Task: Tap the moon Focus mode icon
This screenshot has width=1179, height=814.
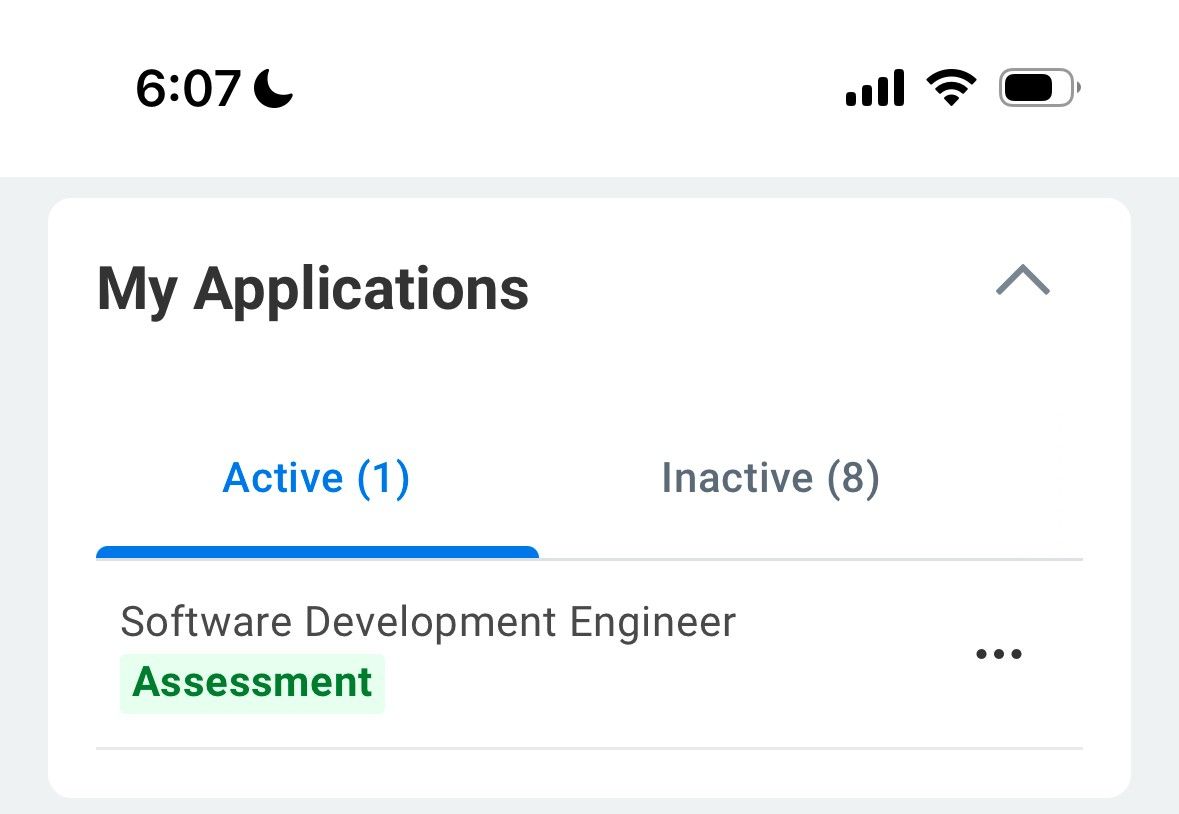Action: [x=273, y=89]
